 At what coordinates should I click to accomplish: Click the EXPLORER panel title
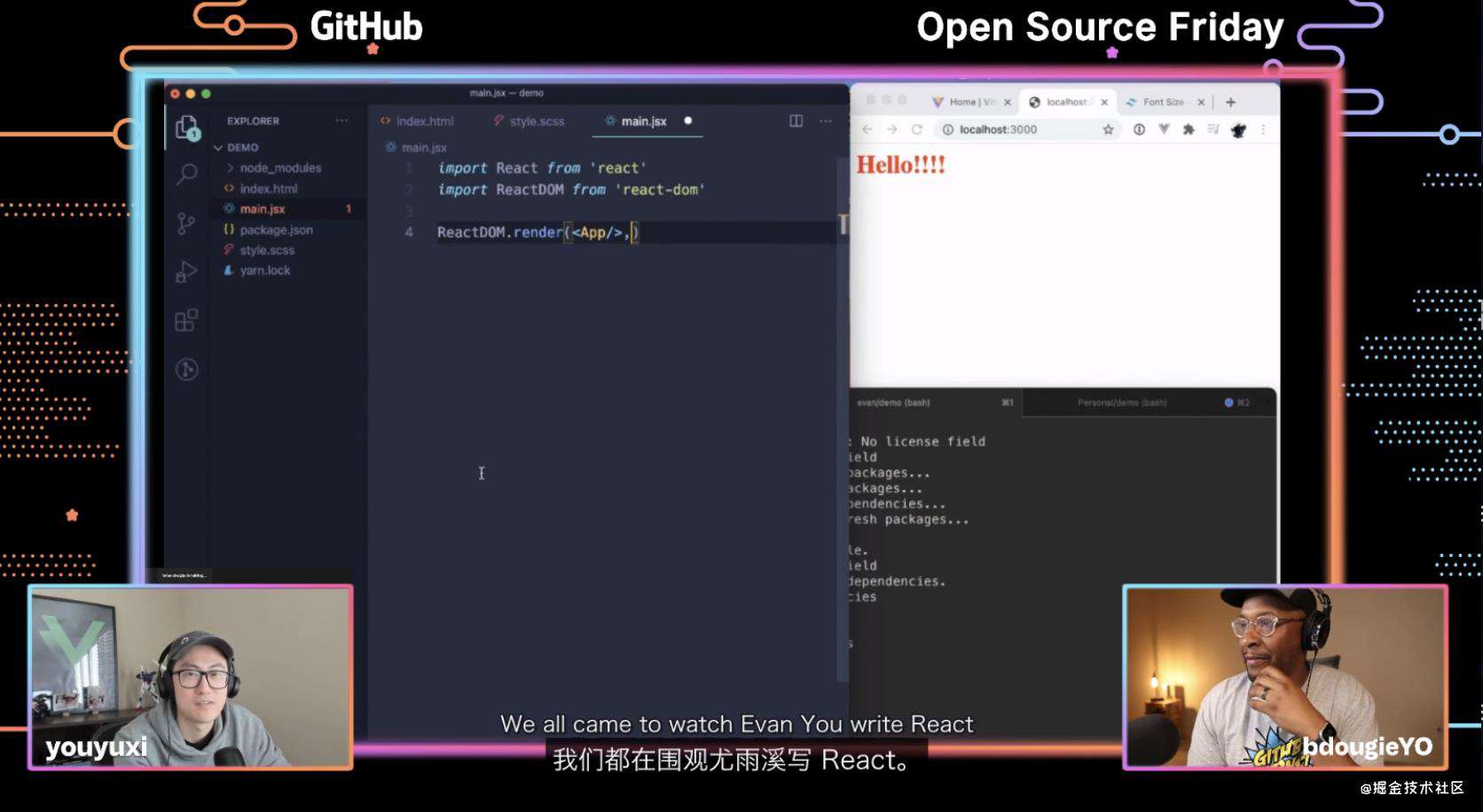pyautogui.click(x=253, y=121)
